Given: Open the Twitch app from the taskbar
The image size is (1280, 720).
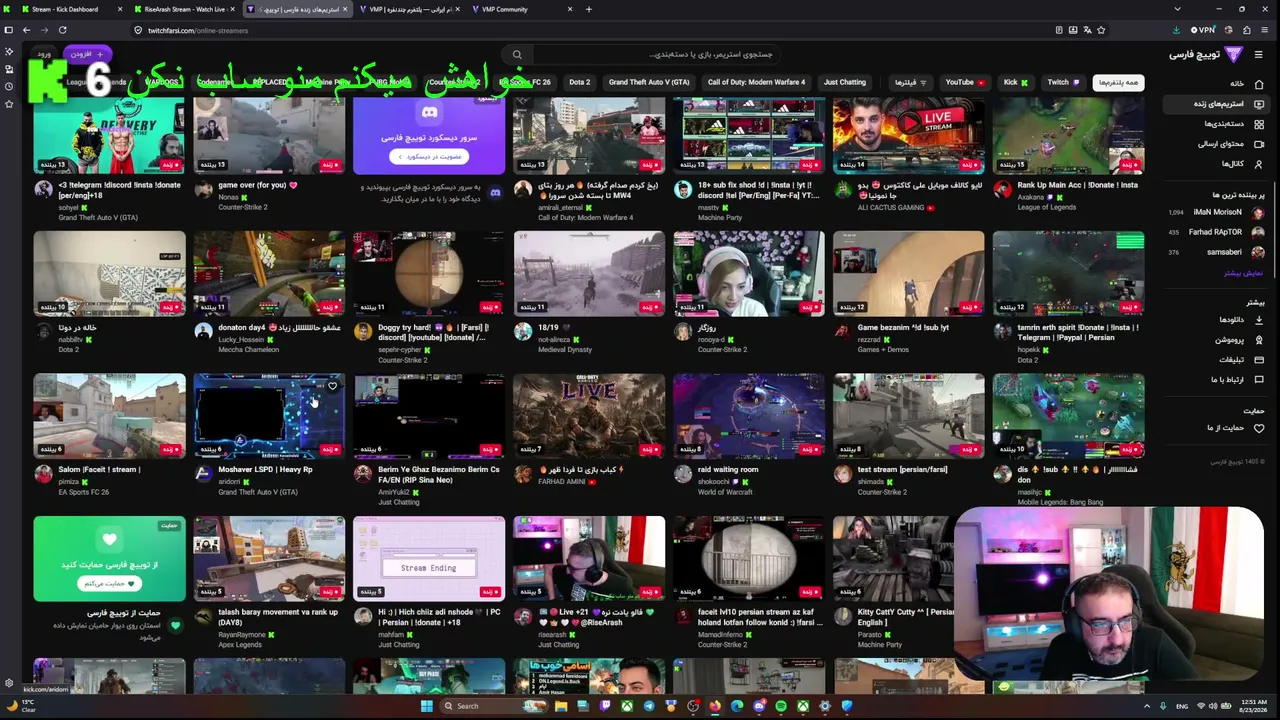Looking at the screenshot, I should 605,706.
